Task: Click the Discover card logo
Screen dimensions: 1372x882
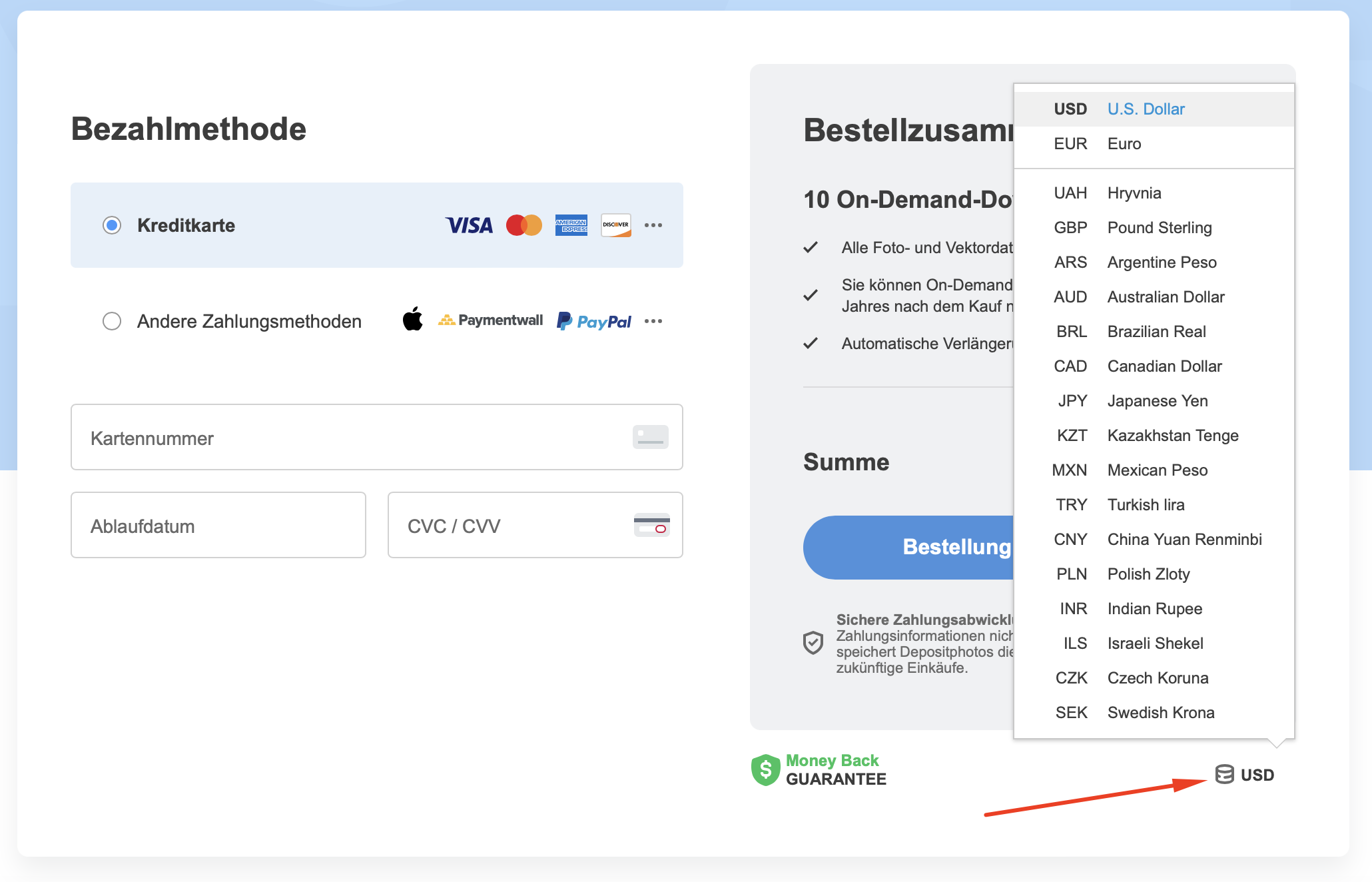Action: click(616, 225)
